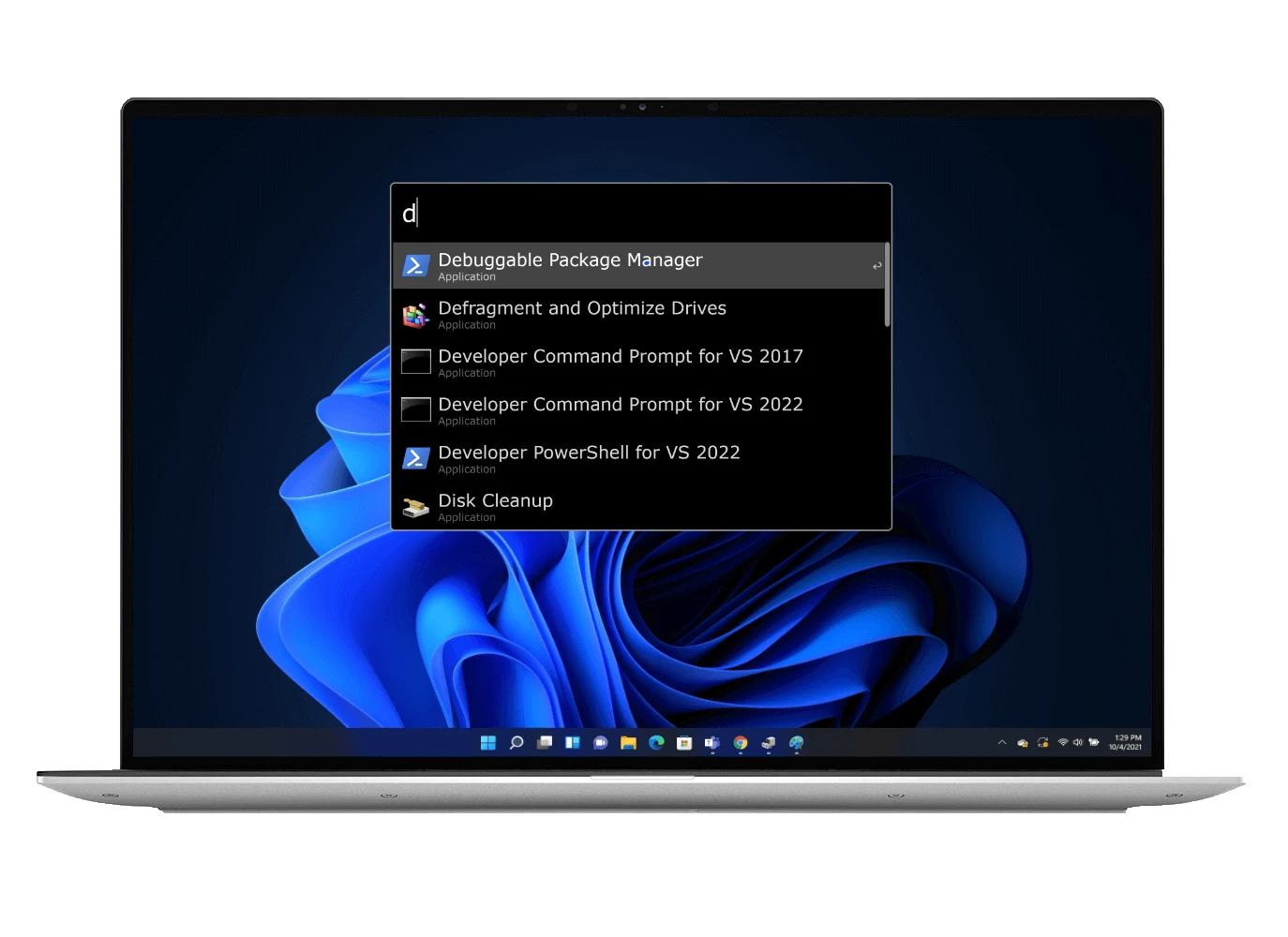The height and width of the screenshot is (937, 1288).
Task: Open File Explorer from taskbar
Action: [x=628, y=743]
